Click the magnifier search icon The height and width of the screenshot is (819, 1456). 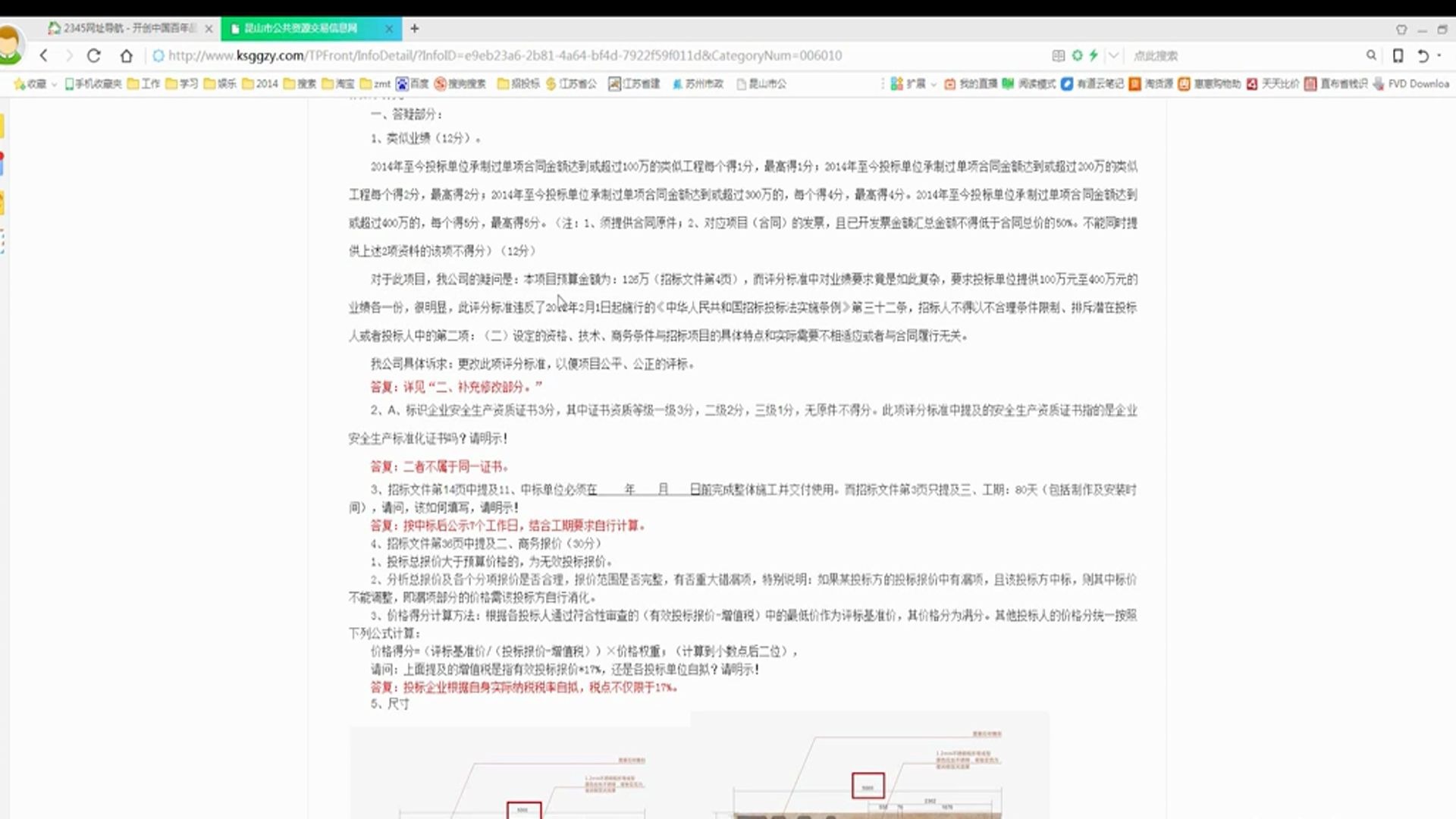[x=1371, y=55]
